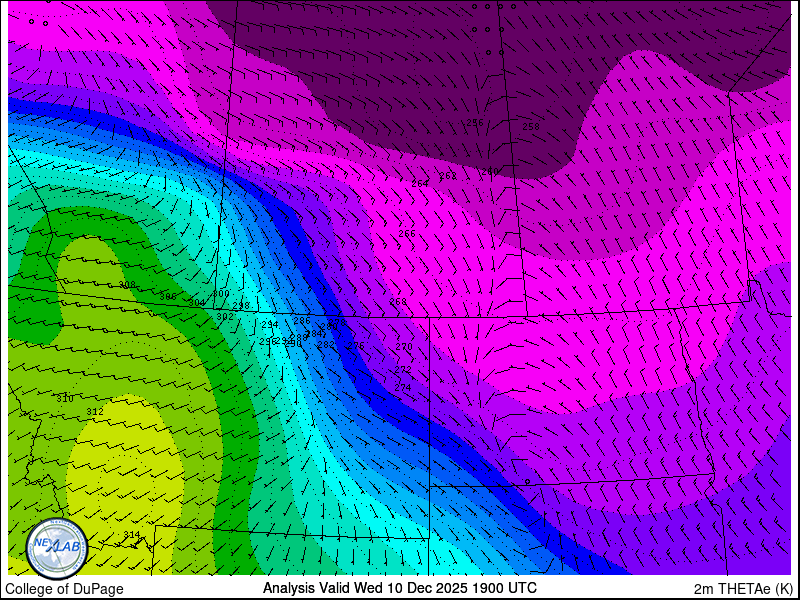Viewport: 800px width, 600px height.
Task: Click the Analysis Valid date/time caption
Action: (399, 588)
